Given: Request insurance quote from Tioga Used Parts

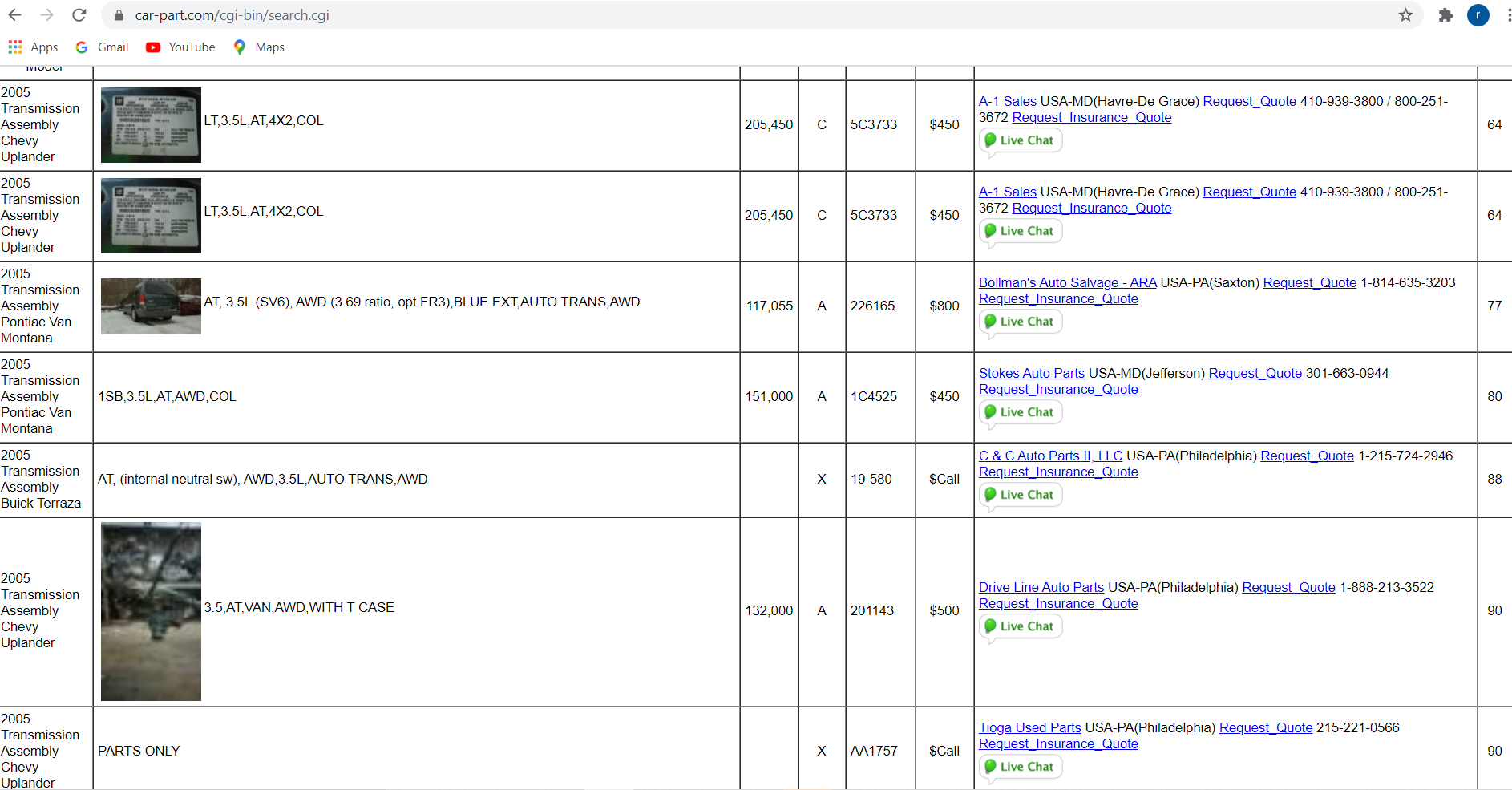Looking at the screenshot, I should [x=1058, y=743].
